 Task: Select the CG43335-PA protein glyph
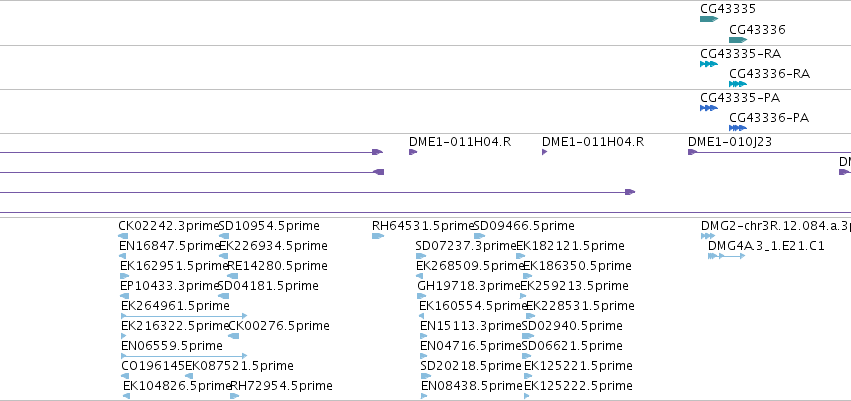coord(709,108)
